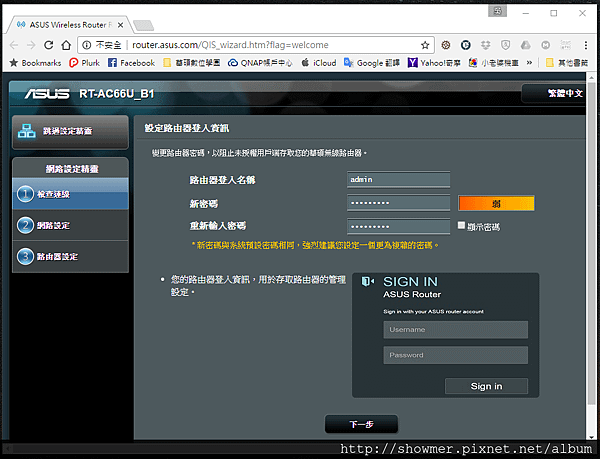Click the router login name field

398,179
